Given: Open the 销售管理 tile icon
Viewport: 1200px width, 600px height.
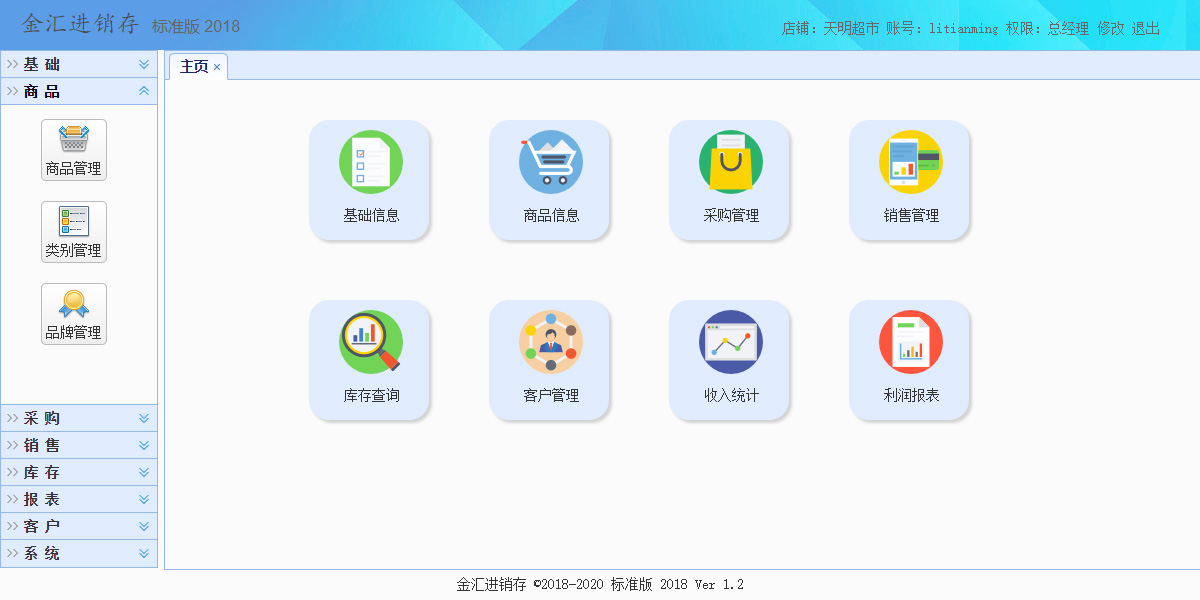Looking at the screenshot, I should 910,162.
